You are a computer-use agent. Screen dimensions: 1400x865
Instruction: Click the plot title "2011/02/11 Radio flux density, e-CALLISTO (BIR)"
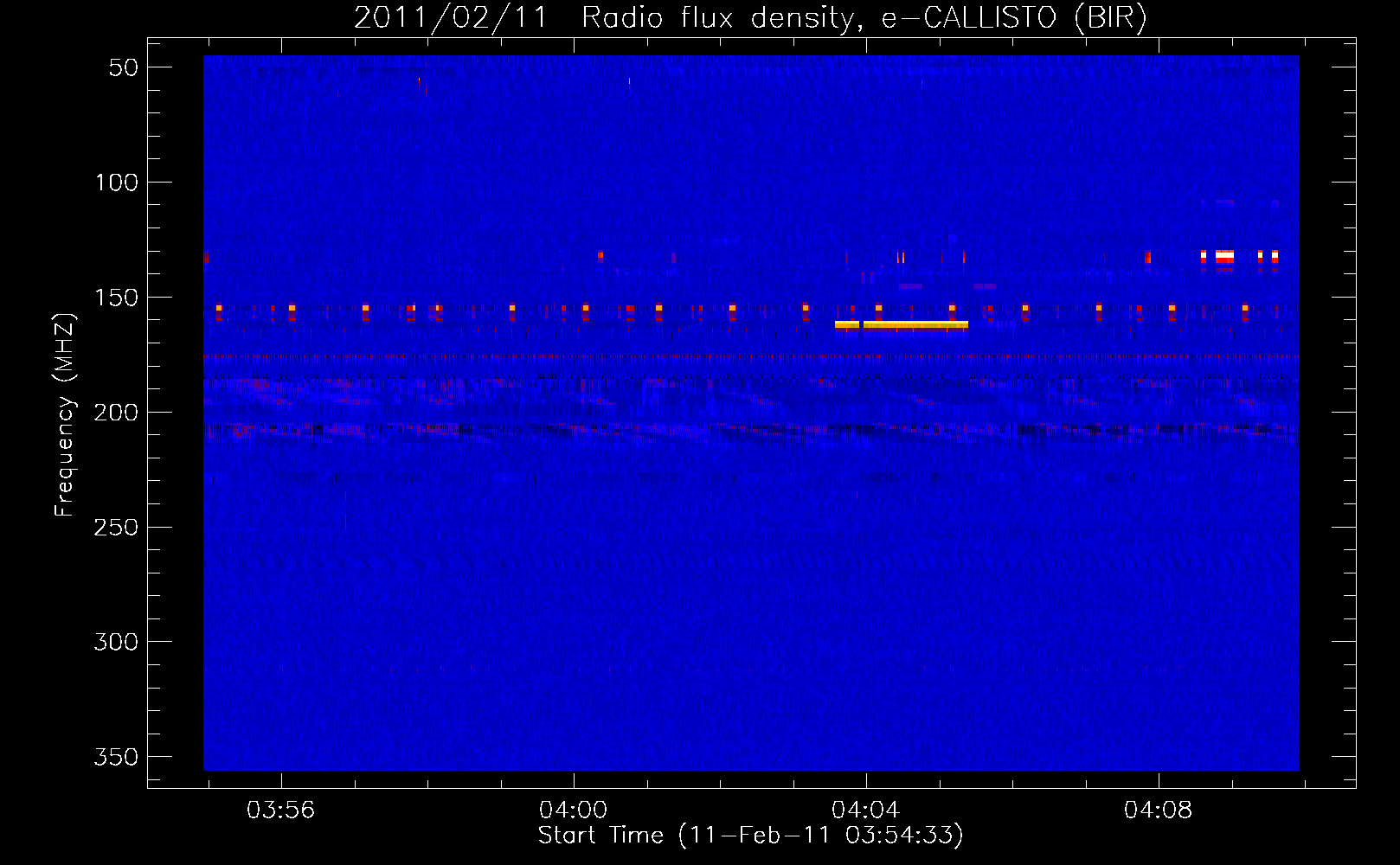[750, 17]
